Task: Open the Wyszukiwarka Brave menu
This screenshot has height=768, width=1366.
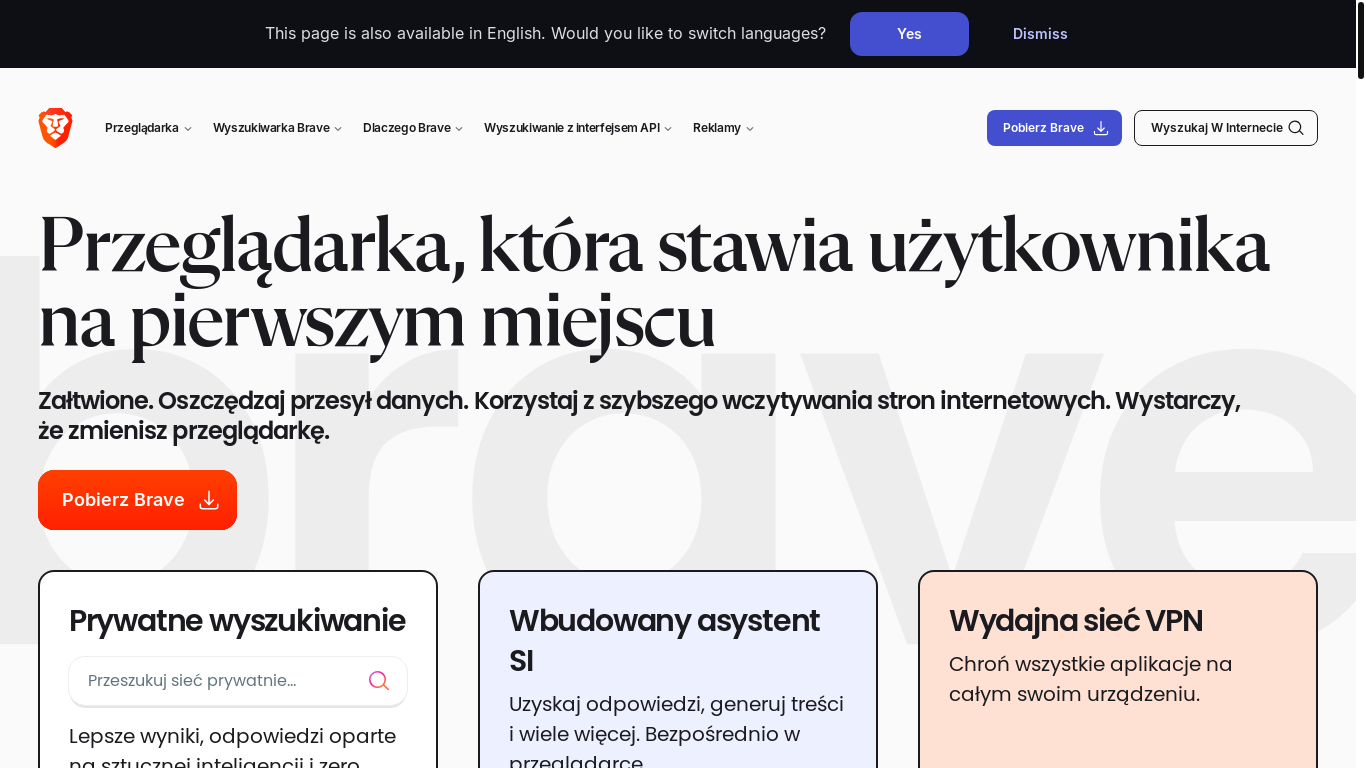Action: click(x=277, y=128)
